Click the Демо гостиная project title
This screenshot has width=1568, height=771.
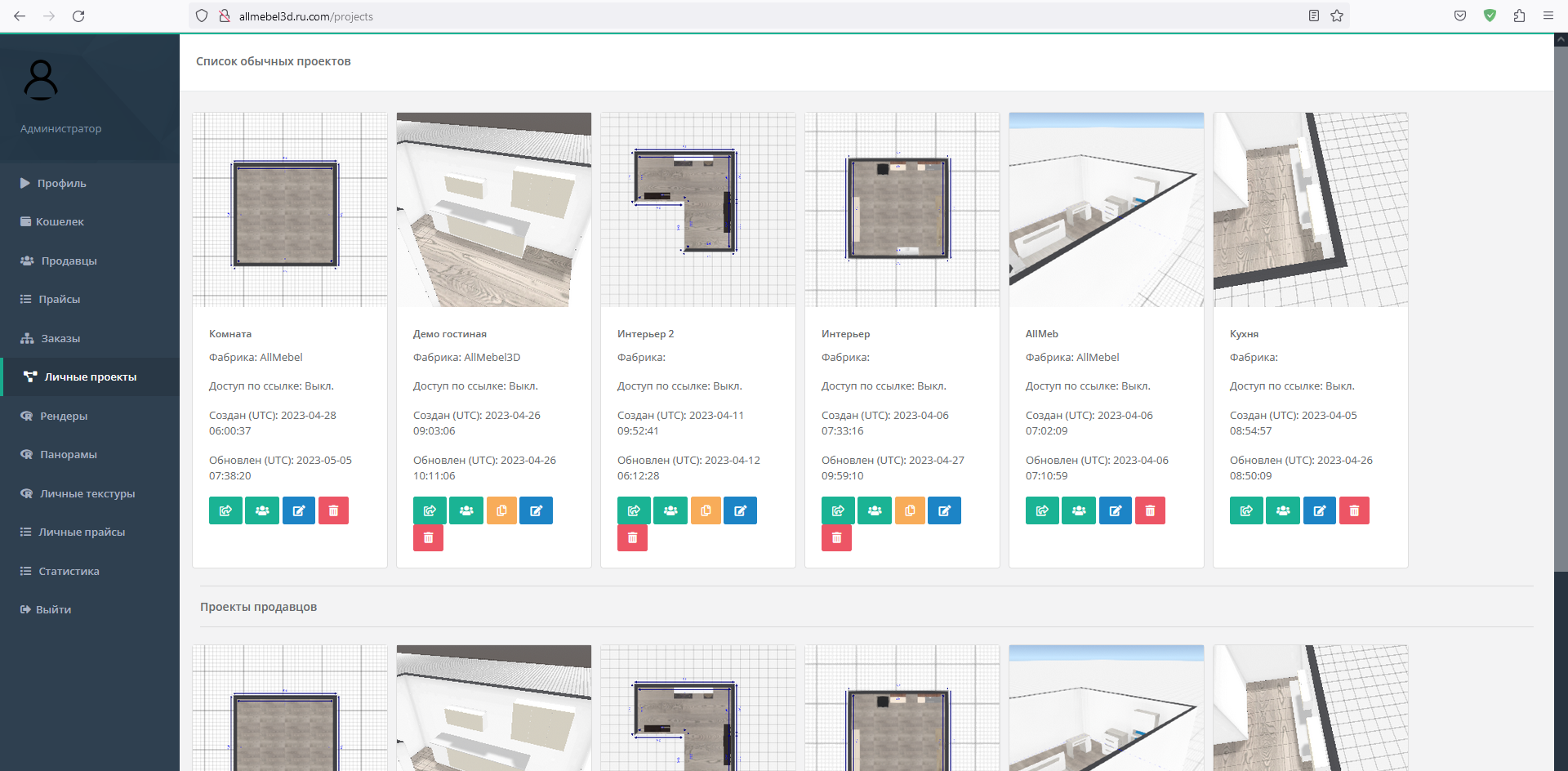450,334
